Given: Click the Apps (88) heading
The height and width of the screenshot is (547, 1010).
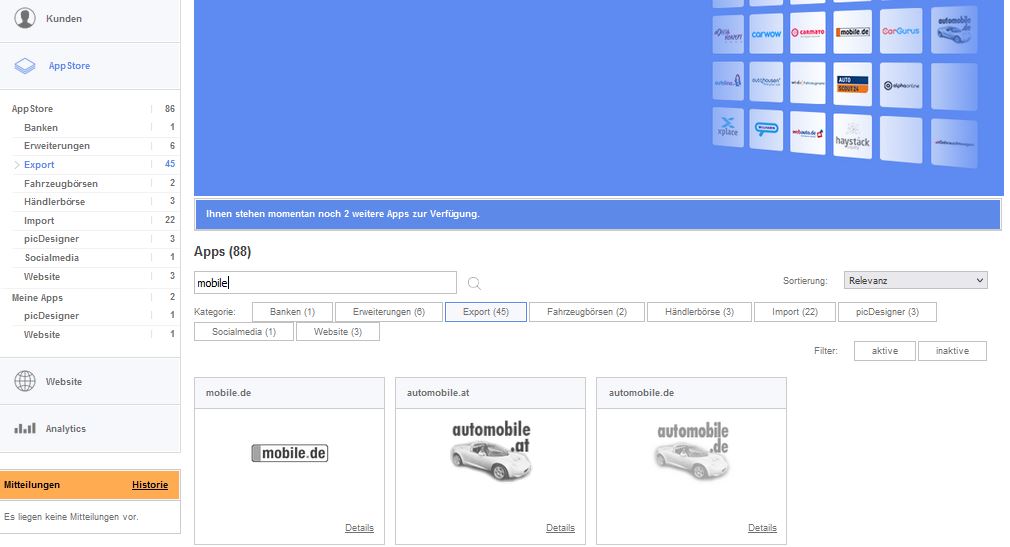Looking at the screenshot, I should pyautogui.click(x=222, y=251).
